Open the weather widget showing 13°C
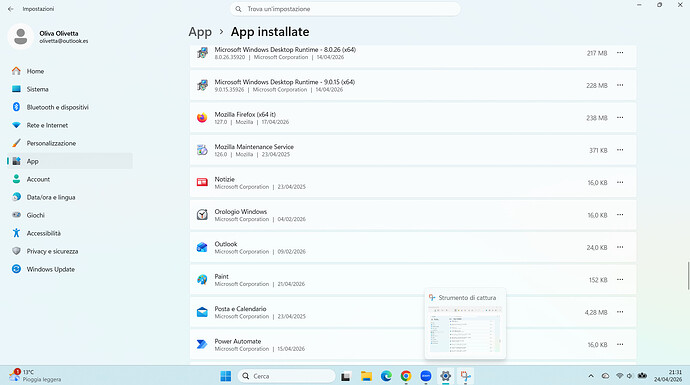 tap(35, 375)
